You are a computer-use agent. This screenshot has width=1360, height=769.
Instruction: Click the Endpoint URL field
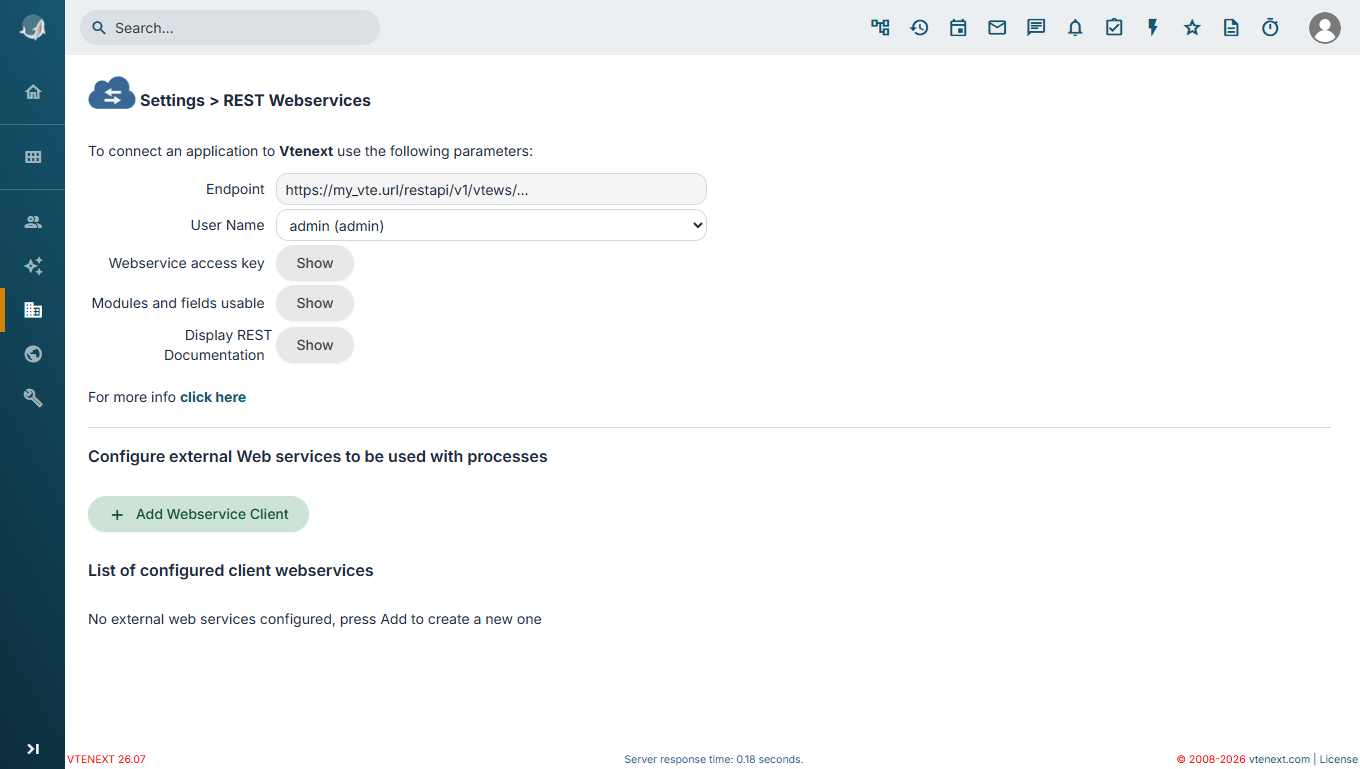tap(491, 189)
